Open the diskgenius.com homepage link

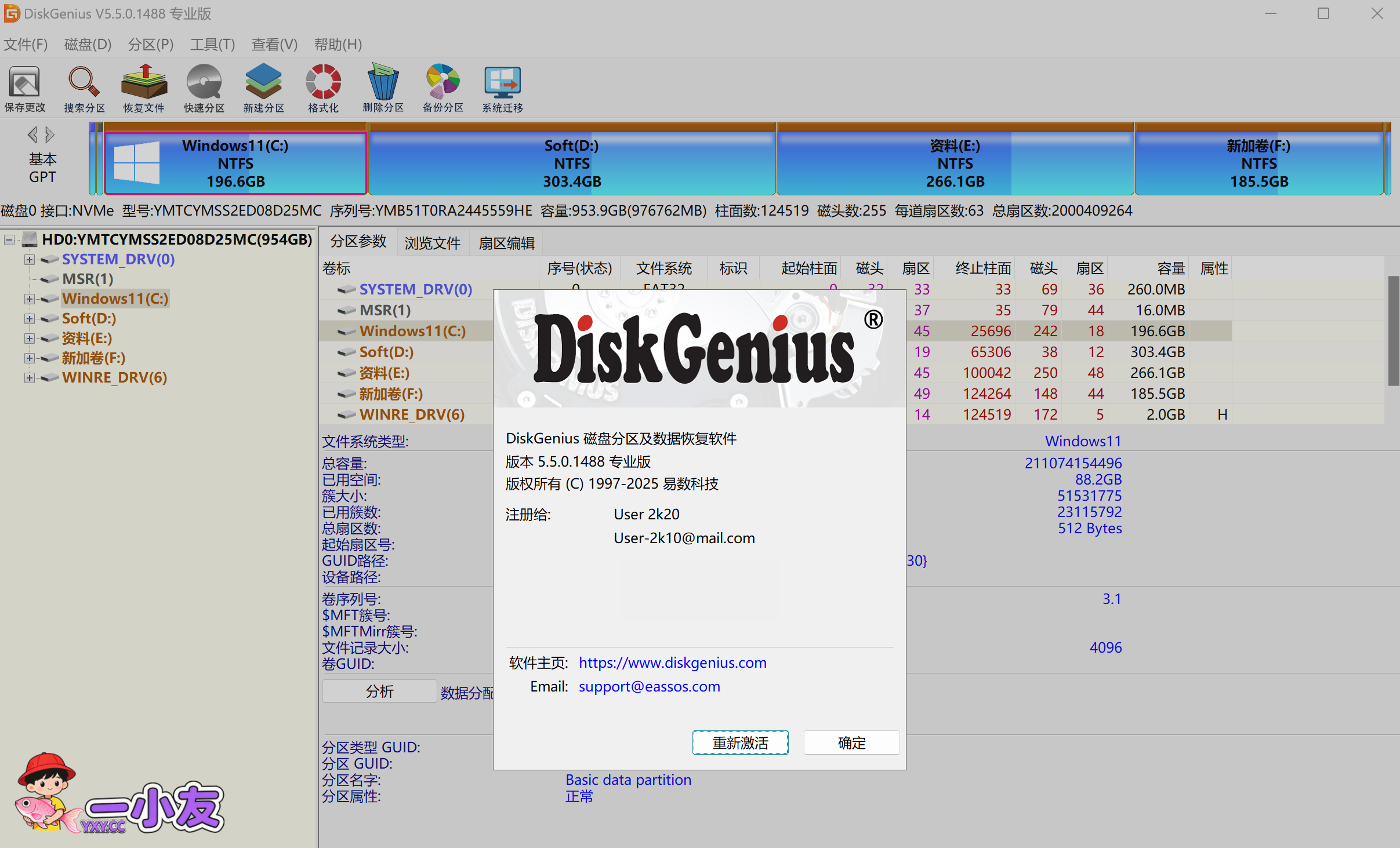pos(672,663)
